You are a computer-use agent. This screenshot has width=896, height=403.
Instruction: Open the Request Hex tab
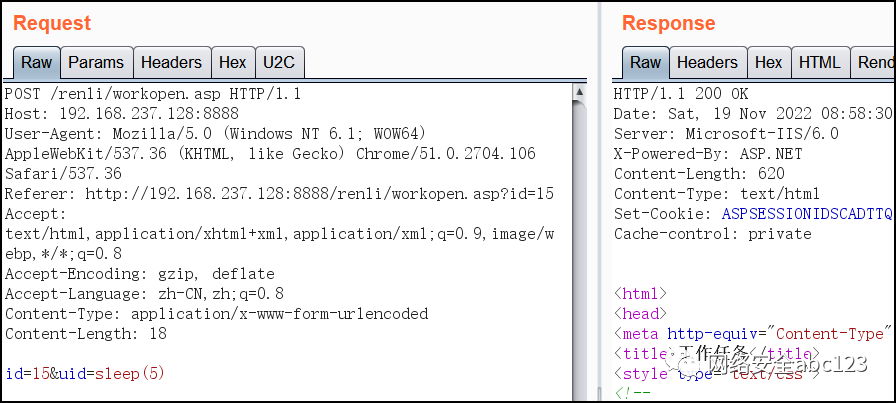(x=233, y=62)
